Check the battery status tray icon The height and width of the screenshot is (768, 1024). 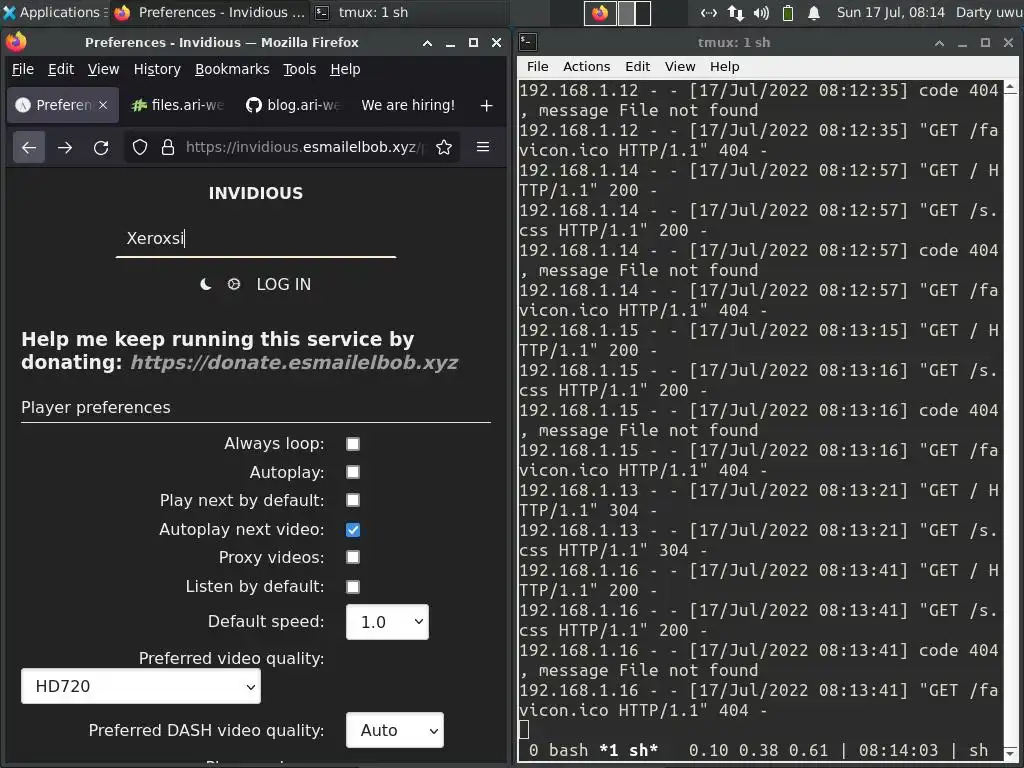(x=788, y=12)
